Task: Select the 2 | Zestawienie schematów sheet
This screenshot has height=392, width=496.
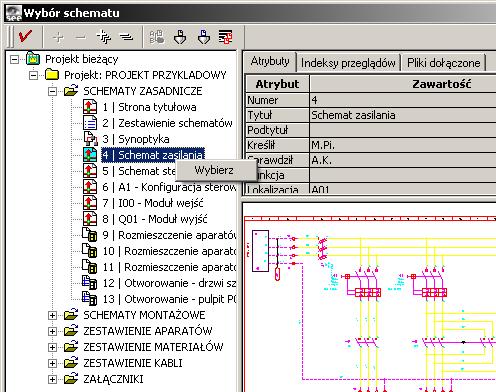Action: tap(167, 123)
